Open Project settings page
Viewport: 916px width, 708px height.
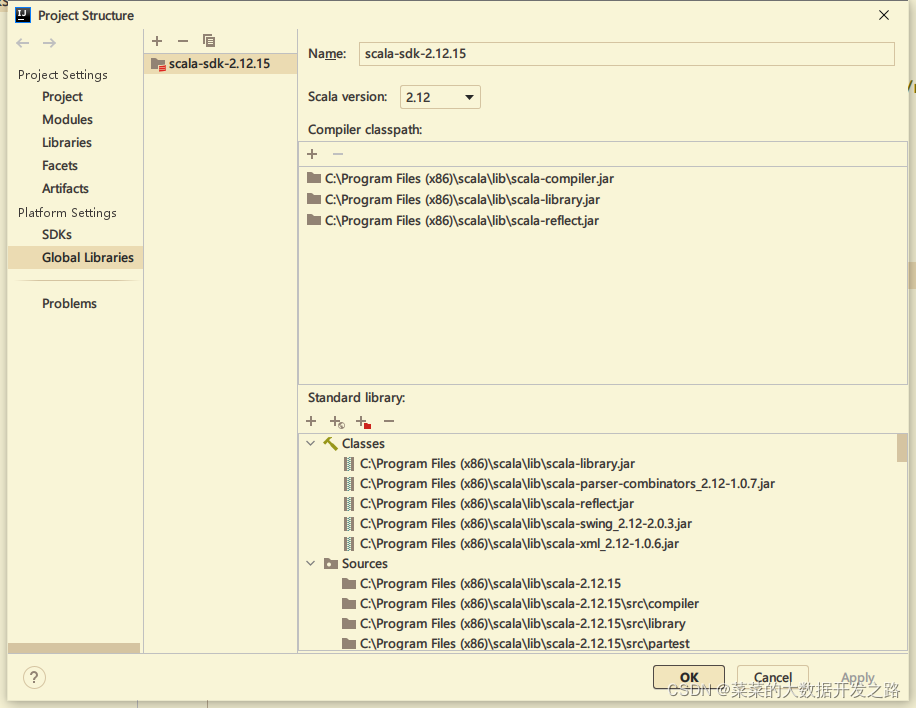coord(62,96)
